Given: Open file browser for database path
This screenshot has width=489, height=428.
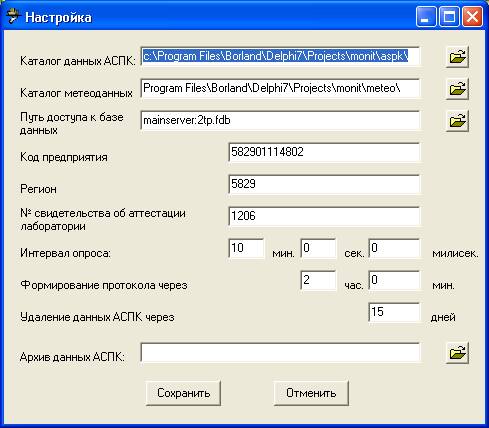Looking at the screenshot, I should [457, 120].
